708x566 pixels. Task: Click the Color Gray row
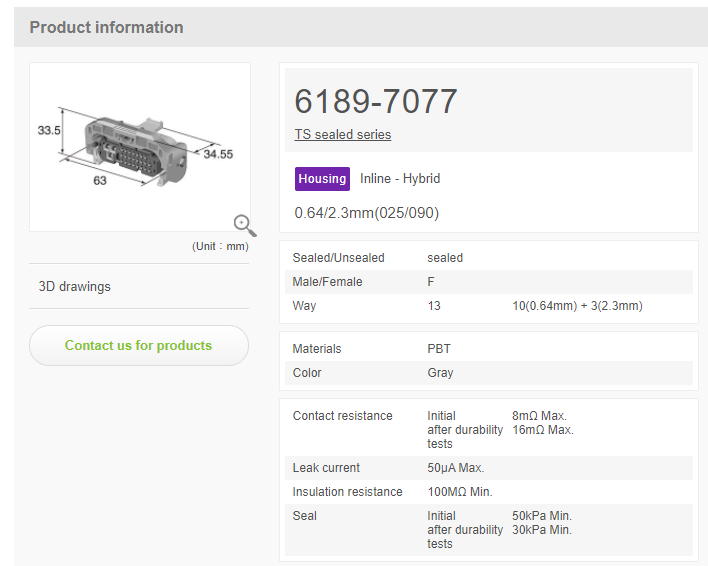click(488, 373)
